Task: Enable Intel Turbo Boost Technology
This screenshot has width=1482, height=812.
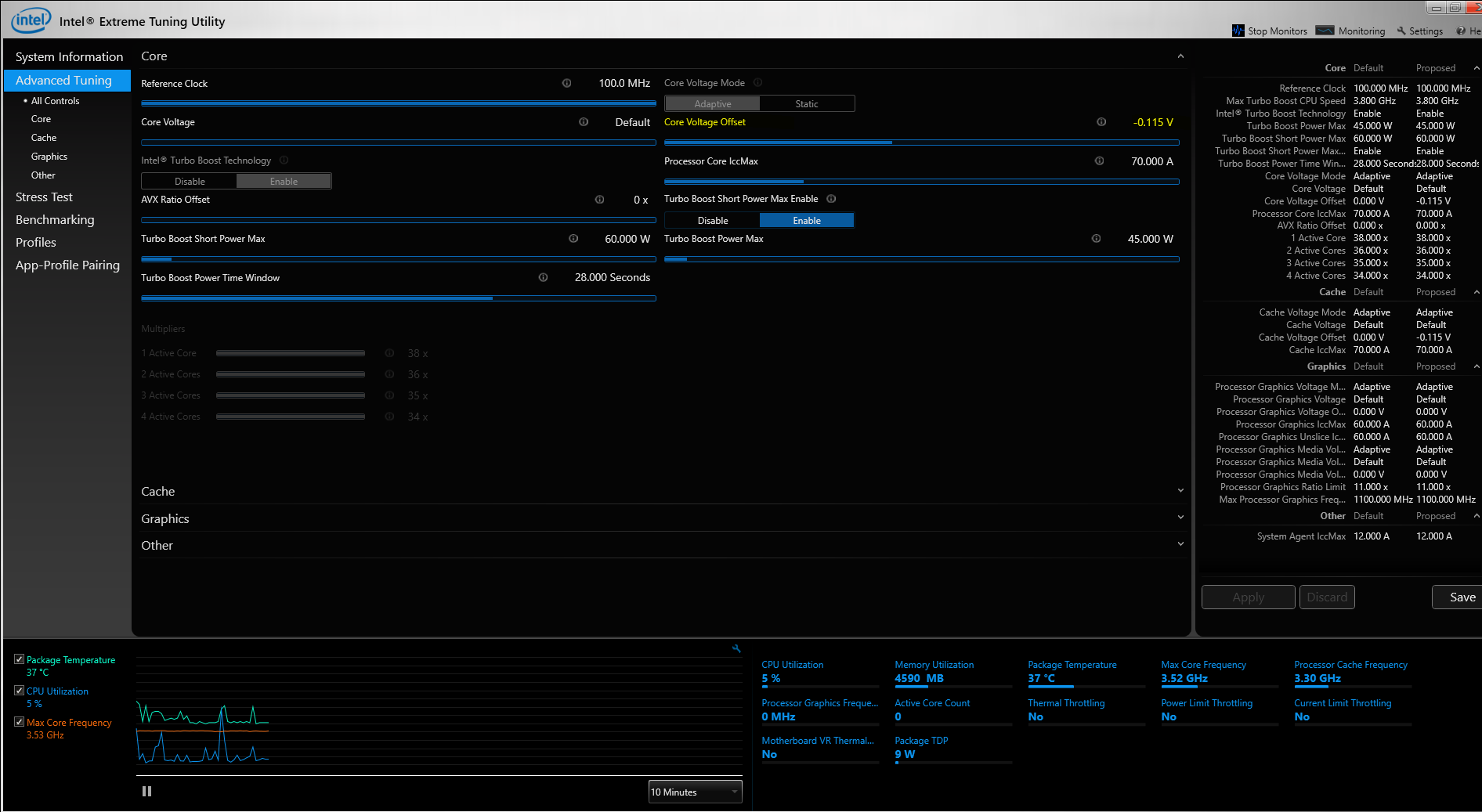Action: click(x=284, y=182)
